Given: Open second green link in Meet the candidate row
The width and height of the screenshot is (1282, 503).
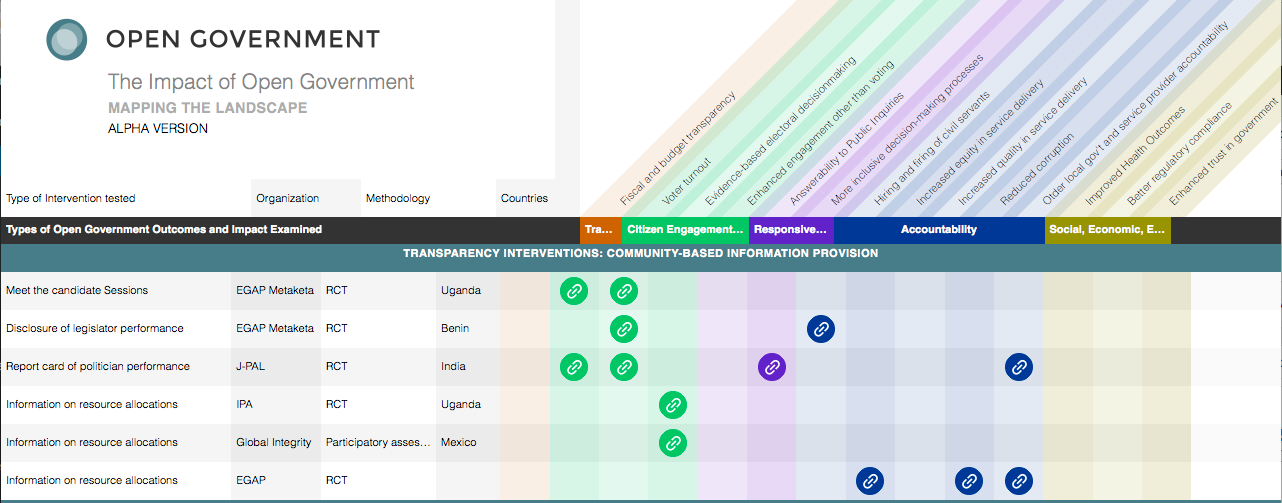Looking at the screenshot, I should coord(624,291).
